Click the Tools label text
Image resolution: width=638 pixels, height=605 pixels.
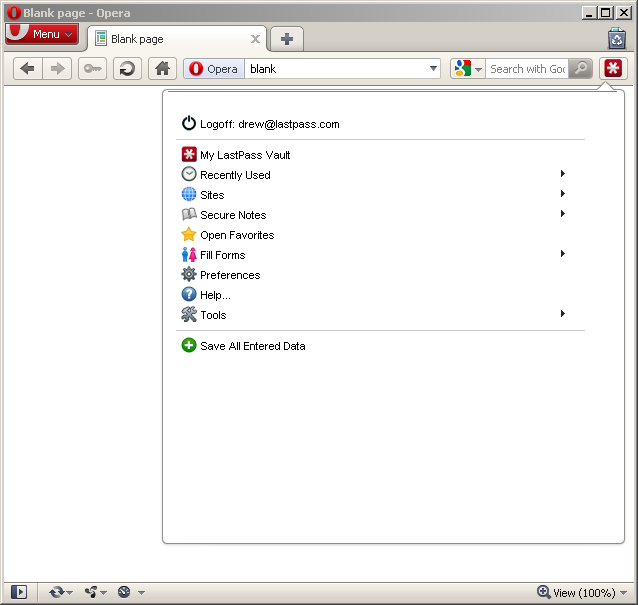point(213,315)
